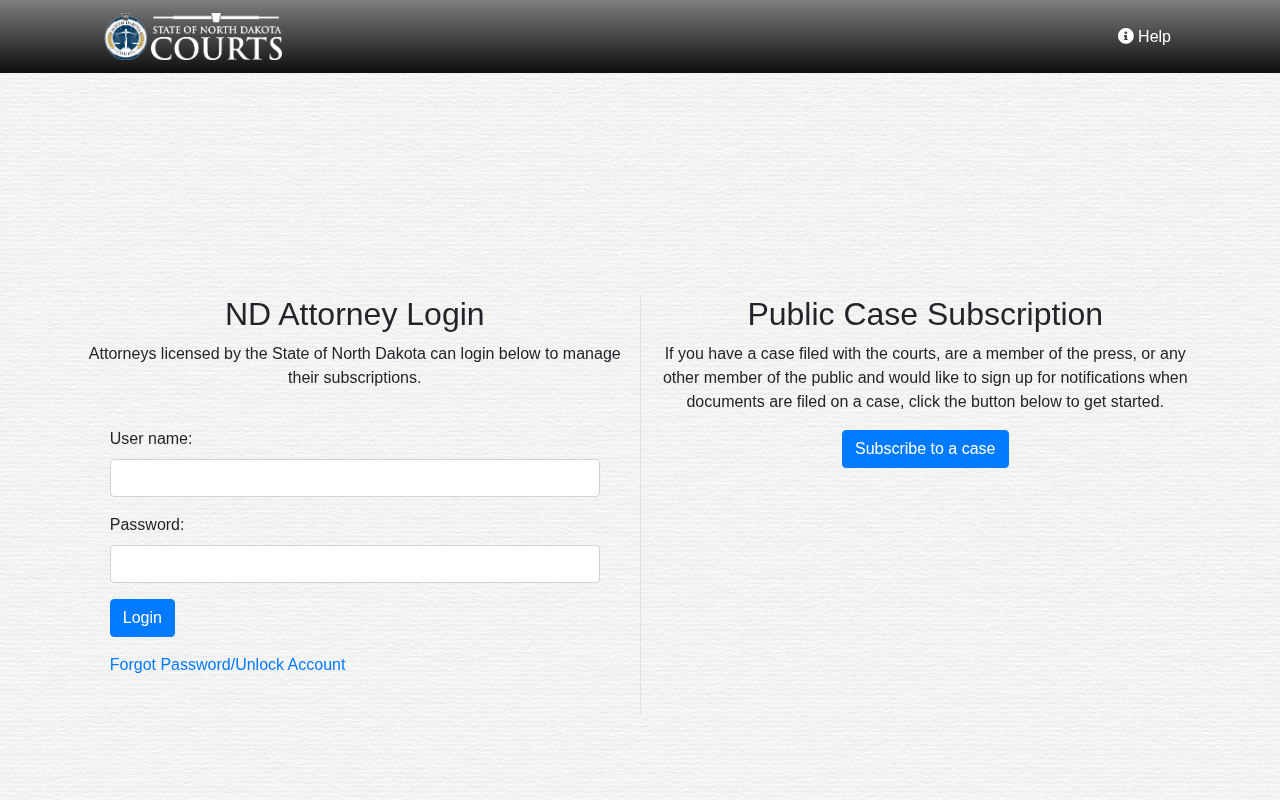Click the blue Login button
Viewport: 1280px width, 800px height.
tap(142, 618)
